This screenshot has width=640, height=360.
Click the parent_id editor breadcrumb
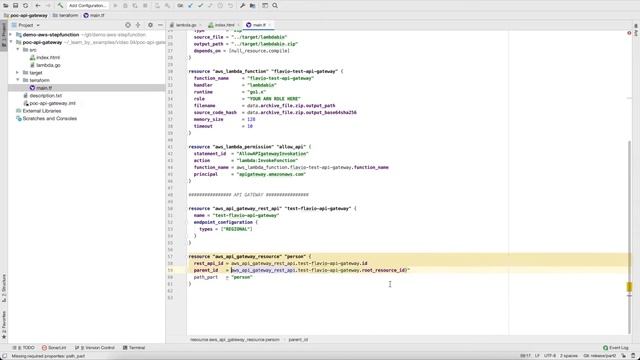(x=298, y=340)
